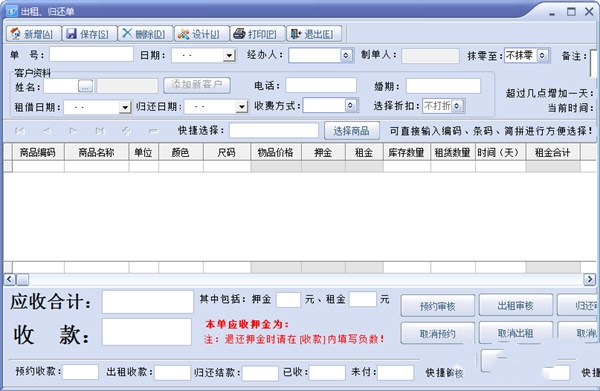Focus the 快捷选择 quick select input field
The height and width of the screenshot is (391, 600).
point(274,131)
